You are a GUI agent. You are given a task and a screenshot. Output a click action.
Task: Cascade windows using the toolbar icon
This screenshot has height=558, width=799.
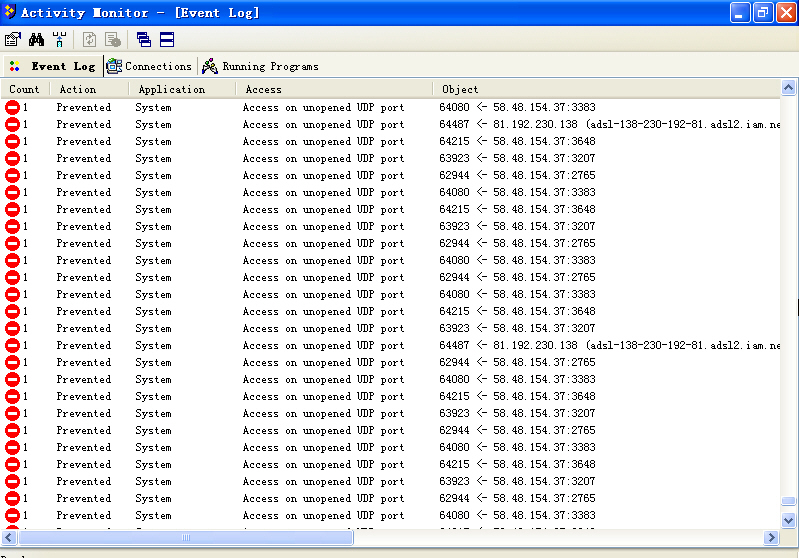144,39
